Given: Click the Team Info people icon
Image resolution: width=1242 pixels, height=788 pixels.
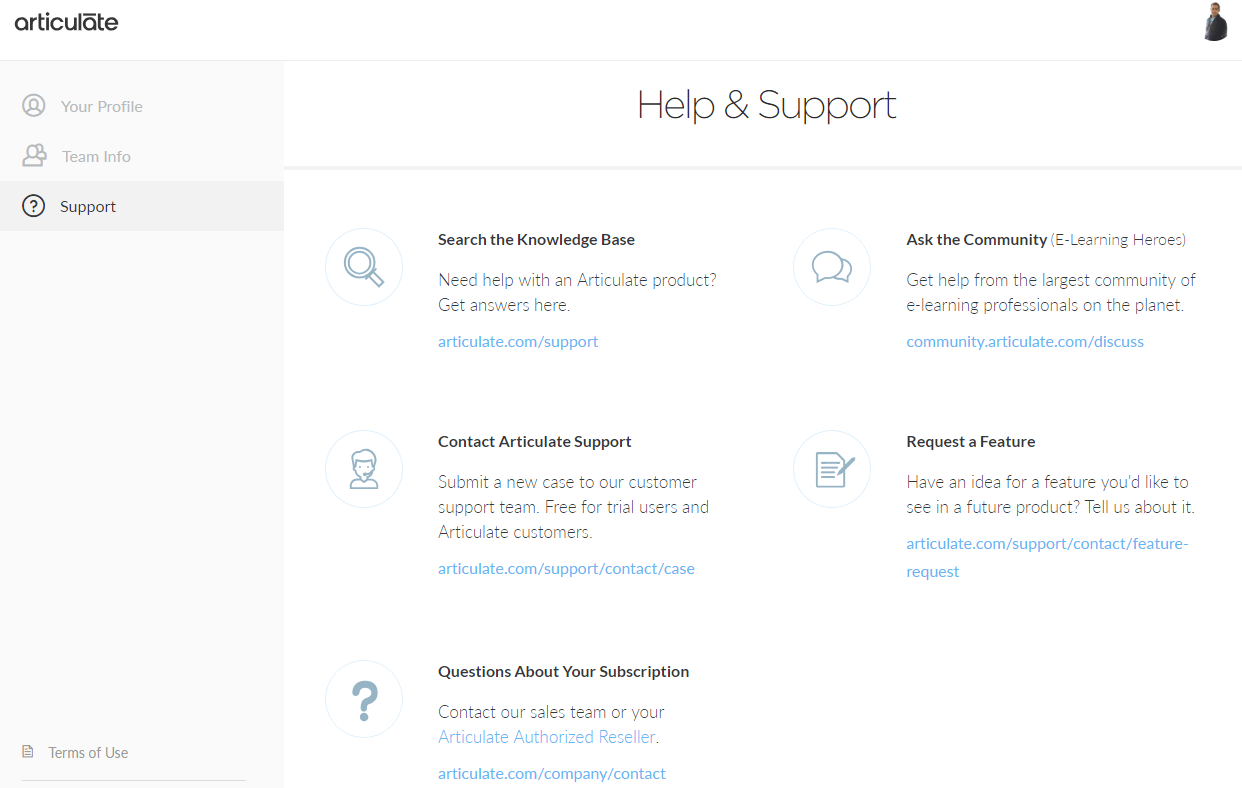Looking at the screenshot, I should pyautogui.click(x=34, y=156).
